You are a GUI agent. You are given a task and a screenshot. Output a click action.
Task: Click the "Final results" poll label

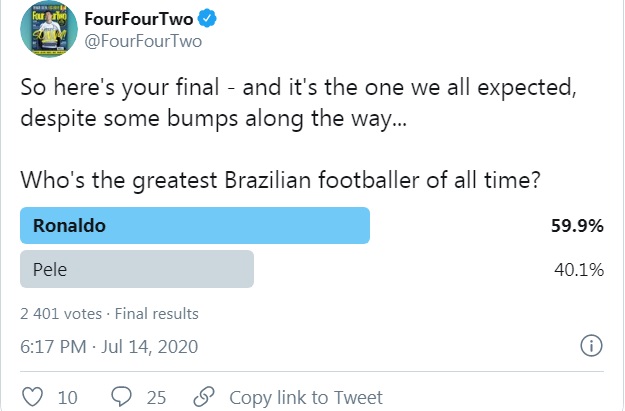pos(157,313)
